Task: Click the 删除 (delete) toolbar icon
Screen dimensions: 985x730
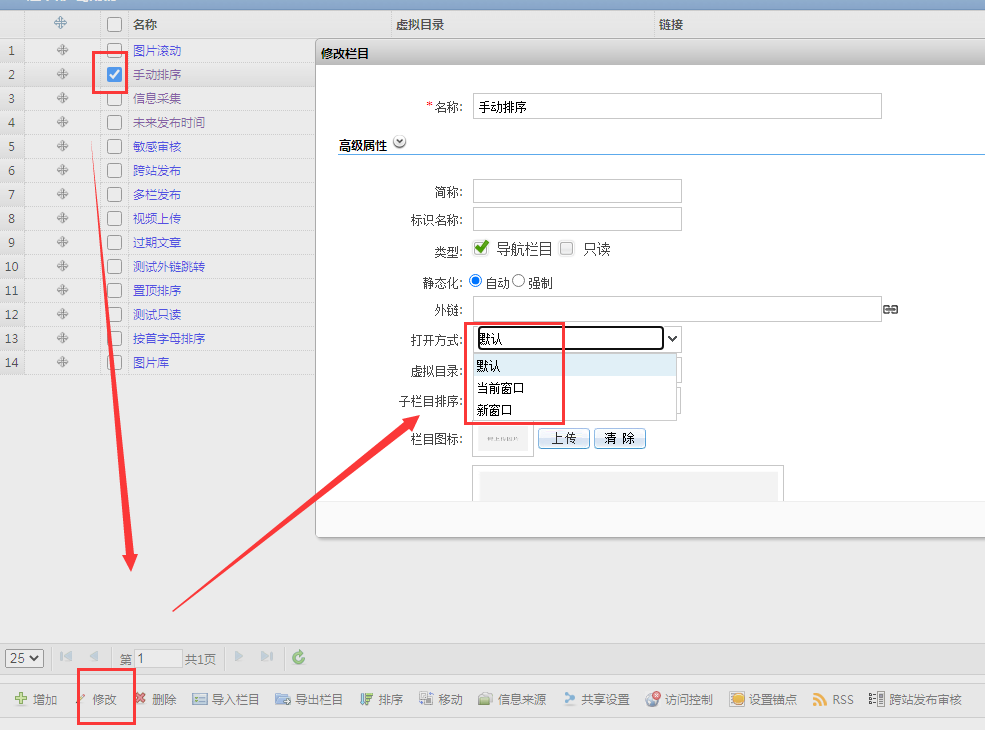Action: click(141, 699)
